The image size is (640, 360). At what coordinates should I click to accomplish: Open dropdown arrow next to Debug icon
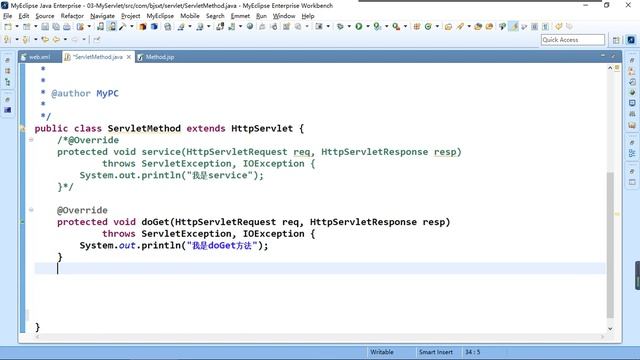349,27
